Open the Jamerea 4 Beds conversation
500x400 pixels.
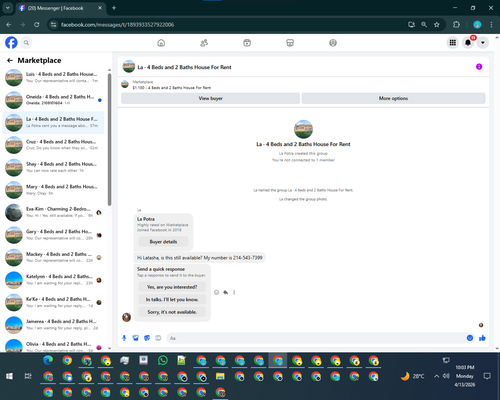[53, 325]
